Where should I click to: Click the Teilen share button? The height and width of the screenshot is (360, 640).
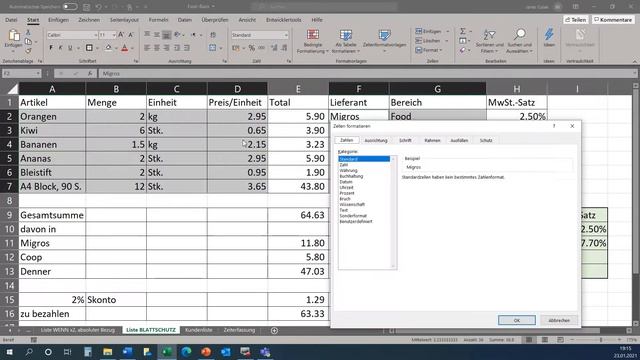point(576,20)
